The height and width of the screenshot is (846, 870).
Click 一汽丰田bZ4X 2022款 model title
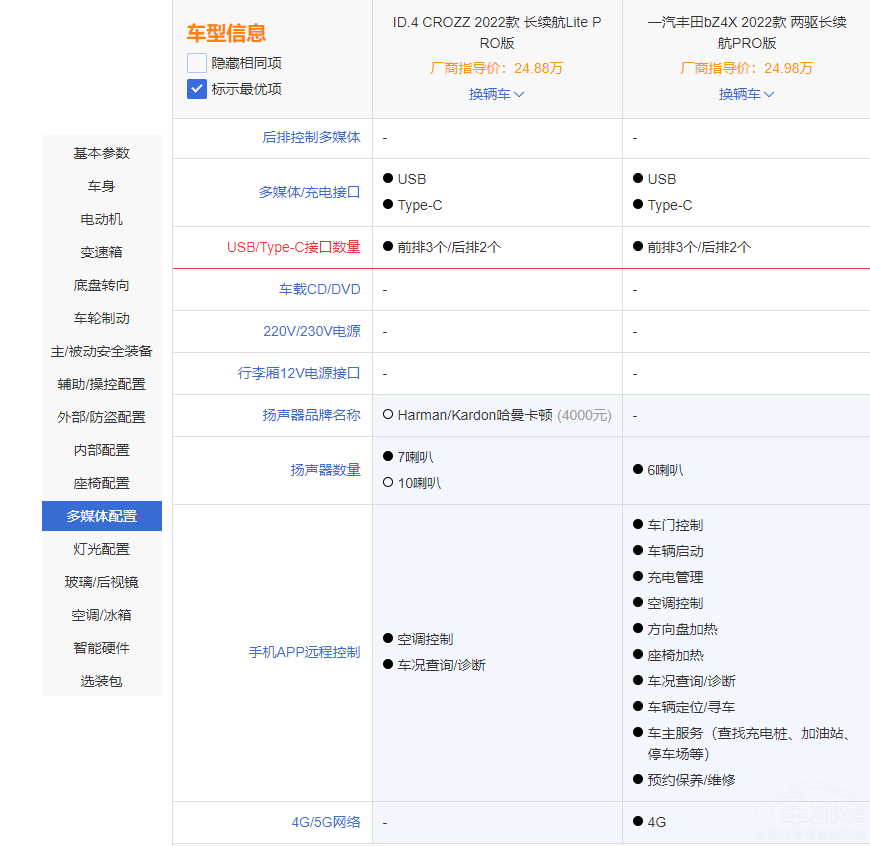tap(746, 32)
